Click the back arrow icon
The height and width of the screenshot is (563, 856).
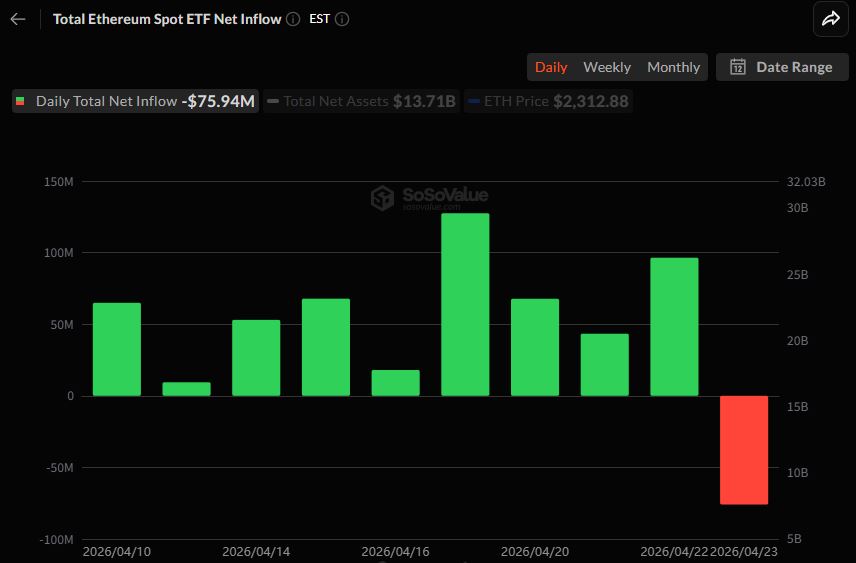[18, 19]
